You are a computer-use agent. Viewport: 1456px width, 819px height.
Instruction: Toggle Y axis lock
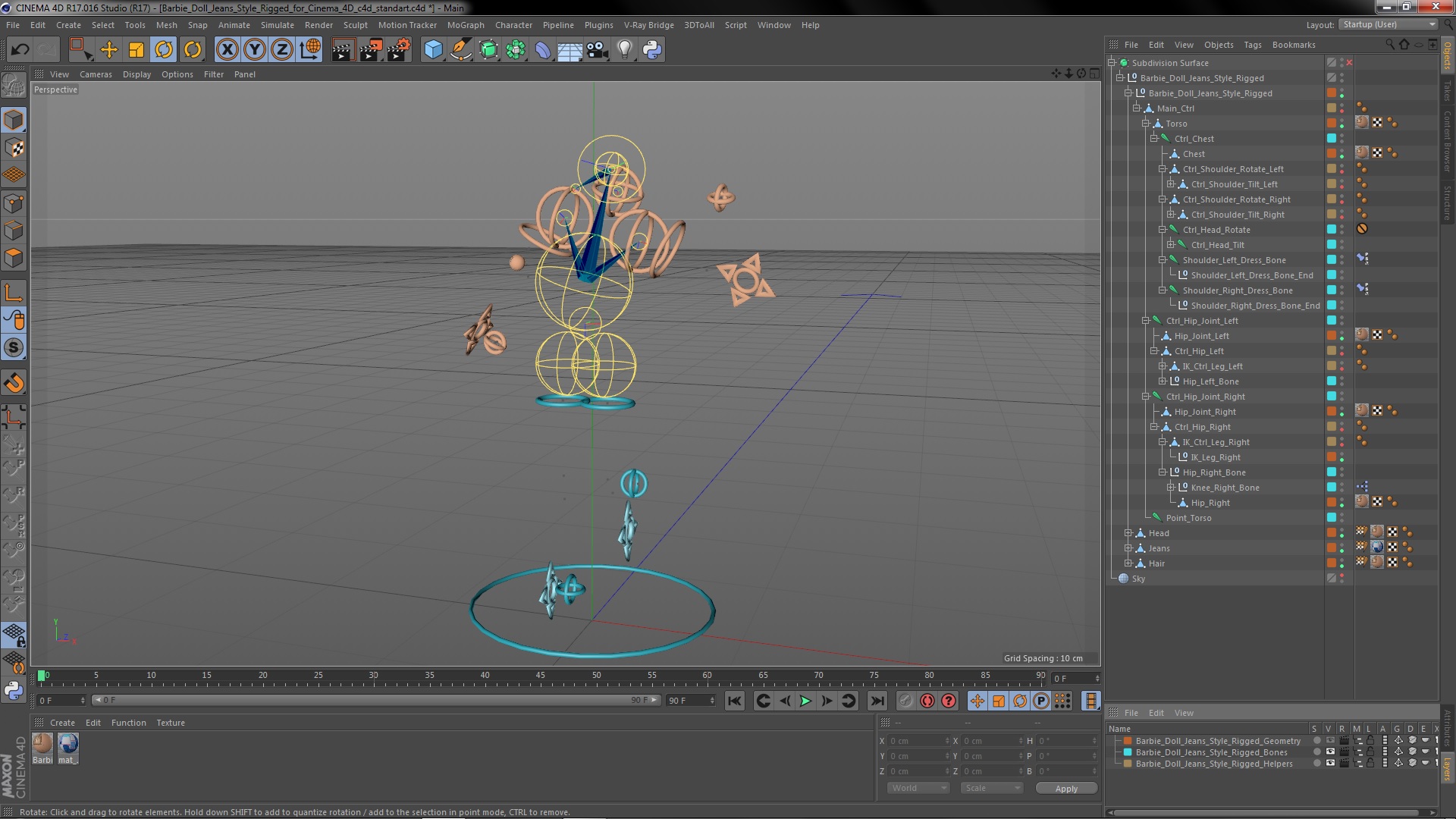[255, 50]
